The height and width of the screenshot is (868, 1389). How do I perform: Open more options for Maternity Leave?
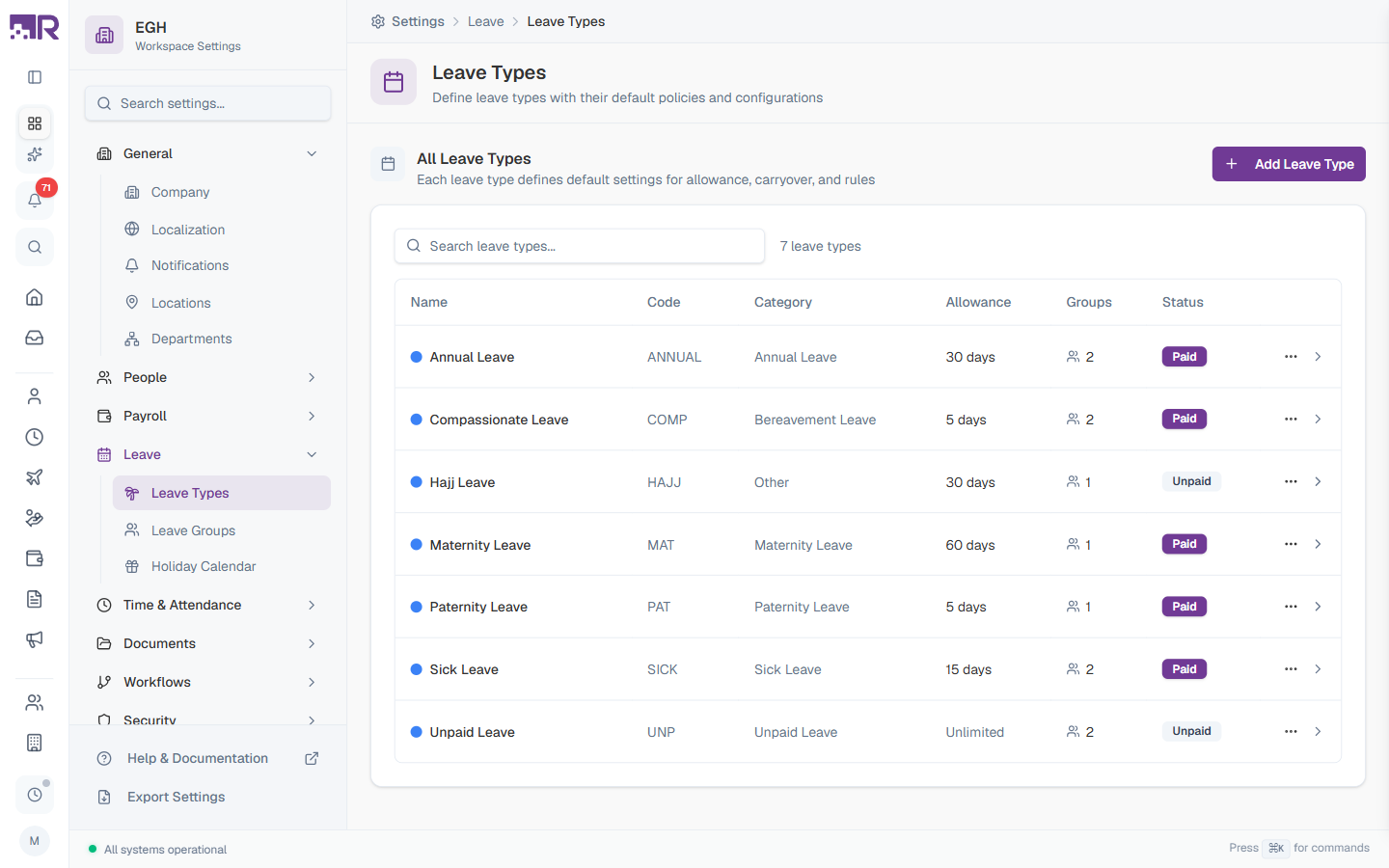pyautogui.click(x=1291, y=544)
